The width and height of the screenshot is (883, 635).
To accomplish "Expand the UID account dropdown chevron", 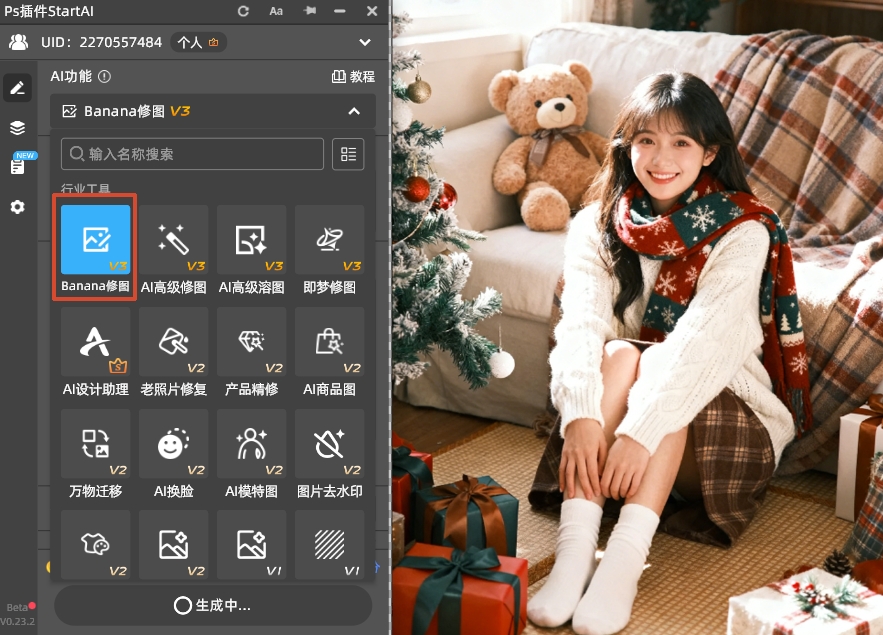I will click(x=364, y=42).
